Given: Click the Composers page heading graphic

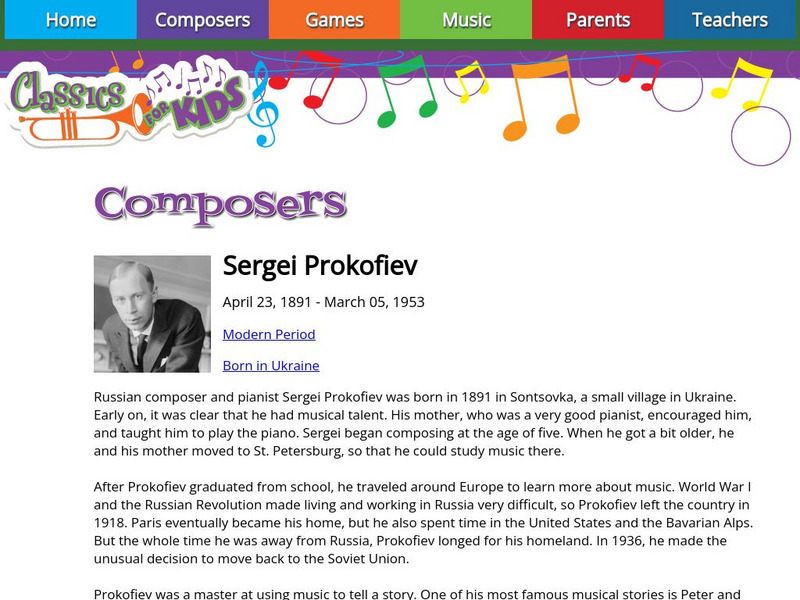Looking at the screenshot, I should 220,203.
